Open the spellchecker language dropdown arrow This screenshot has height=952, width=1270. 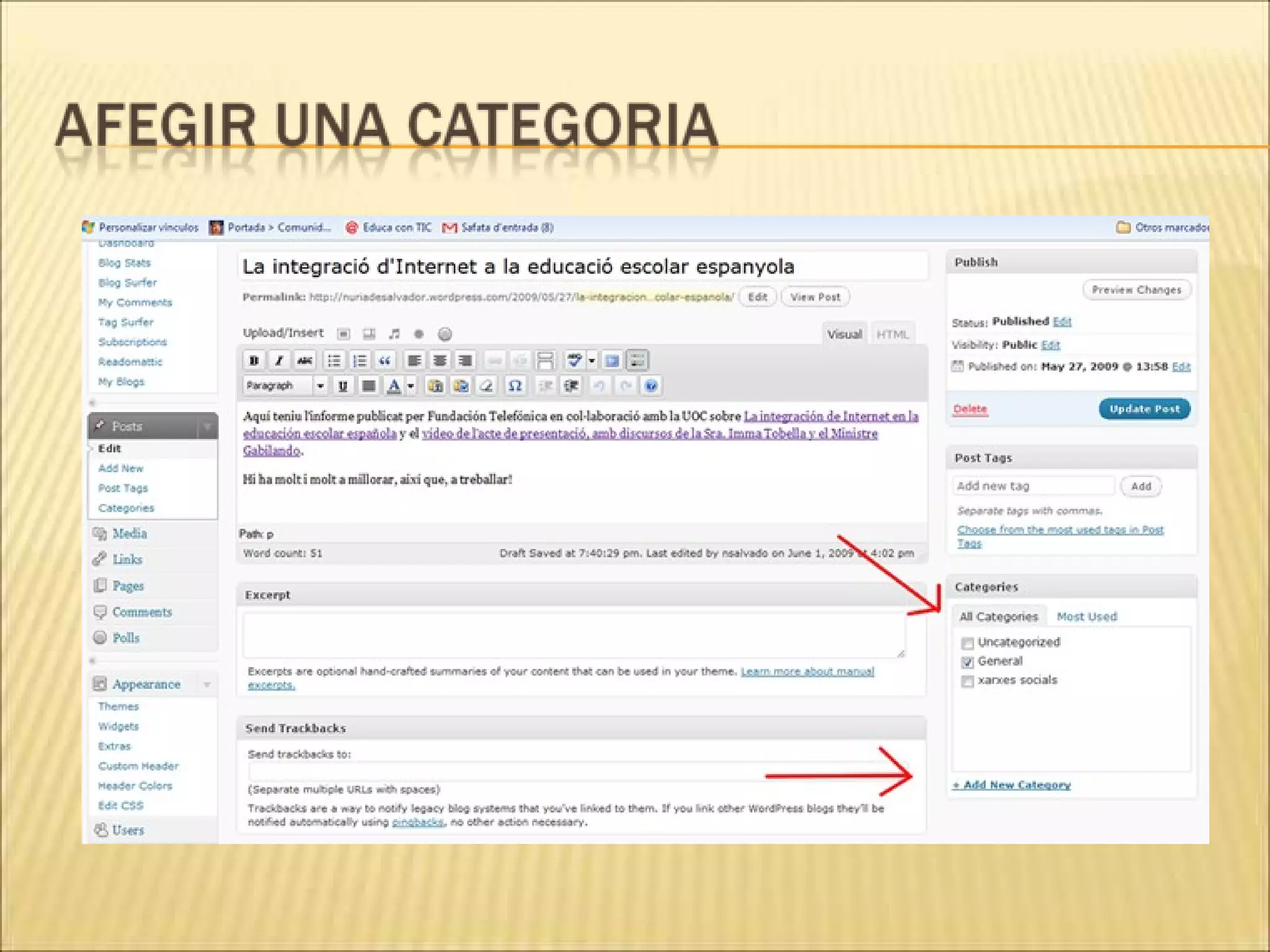tap(592, 360)
